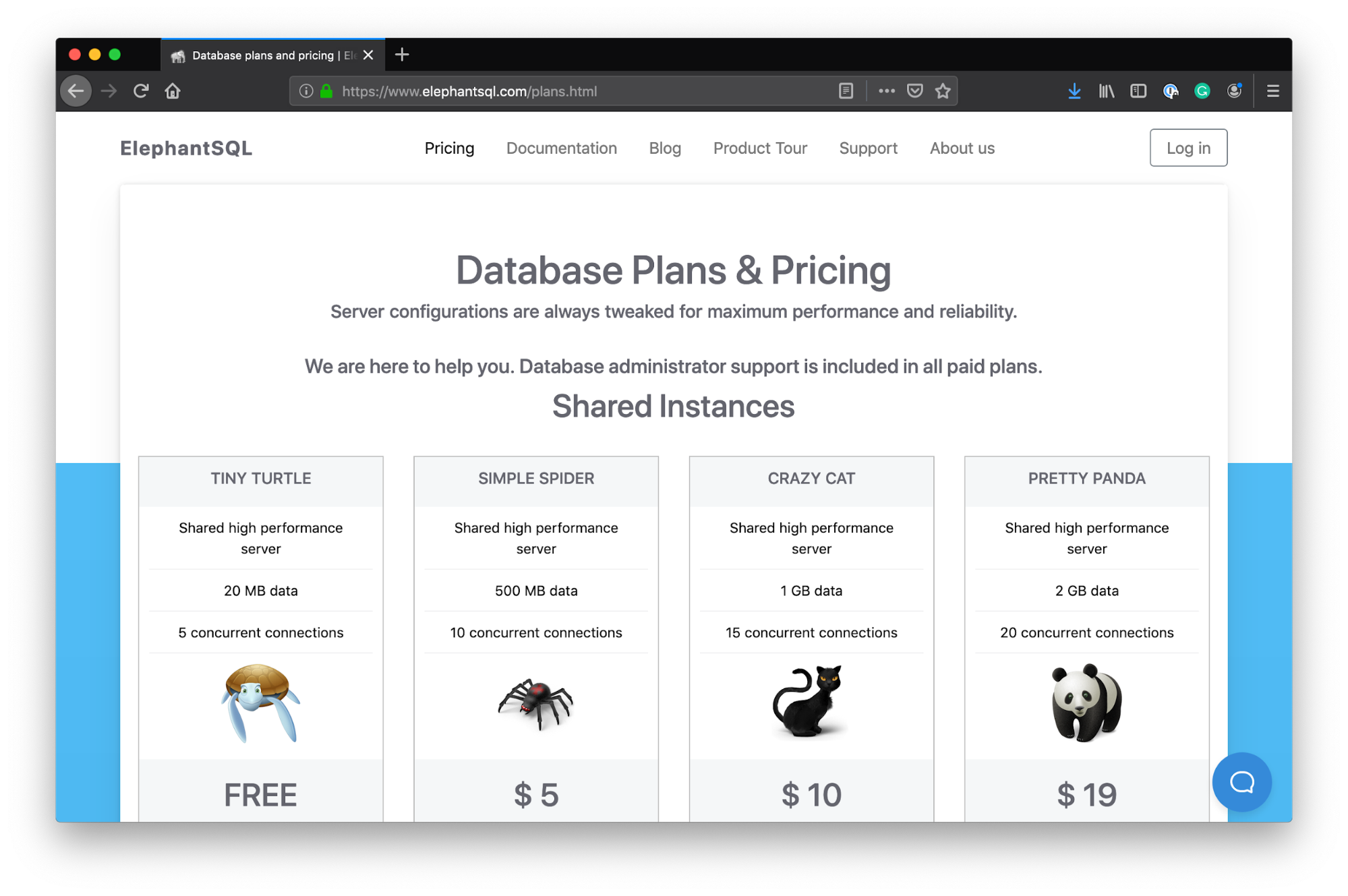Image resolution: width=1348 pixels, height=896 pixels.
Task: Toggle reader view icon in address bar
Action: click(846, 91)
